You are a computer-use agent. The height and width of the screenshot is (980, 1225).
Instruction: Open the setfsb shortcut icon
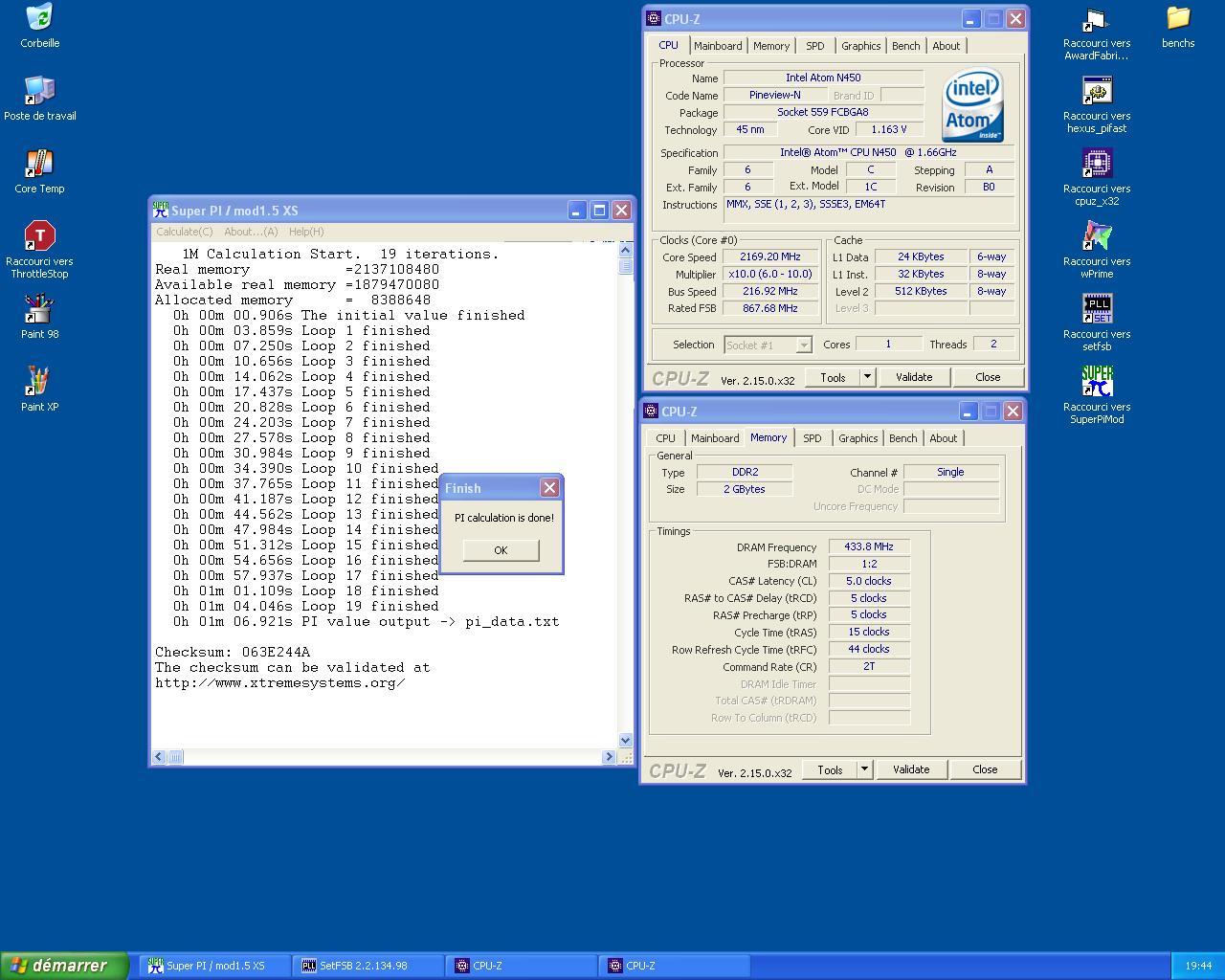[1097, 309]
